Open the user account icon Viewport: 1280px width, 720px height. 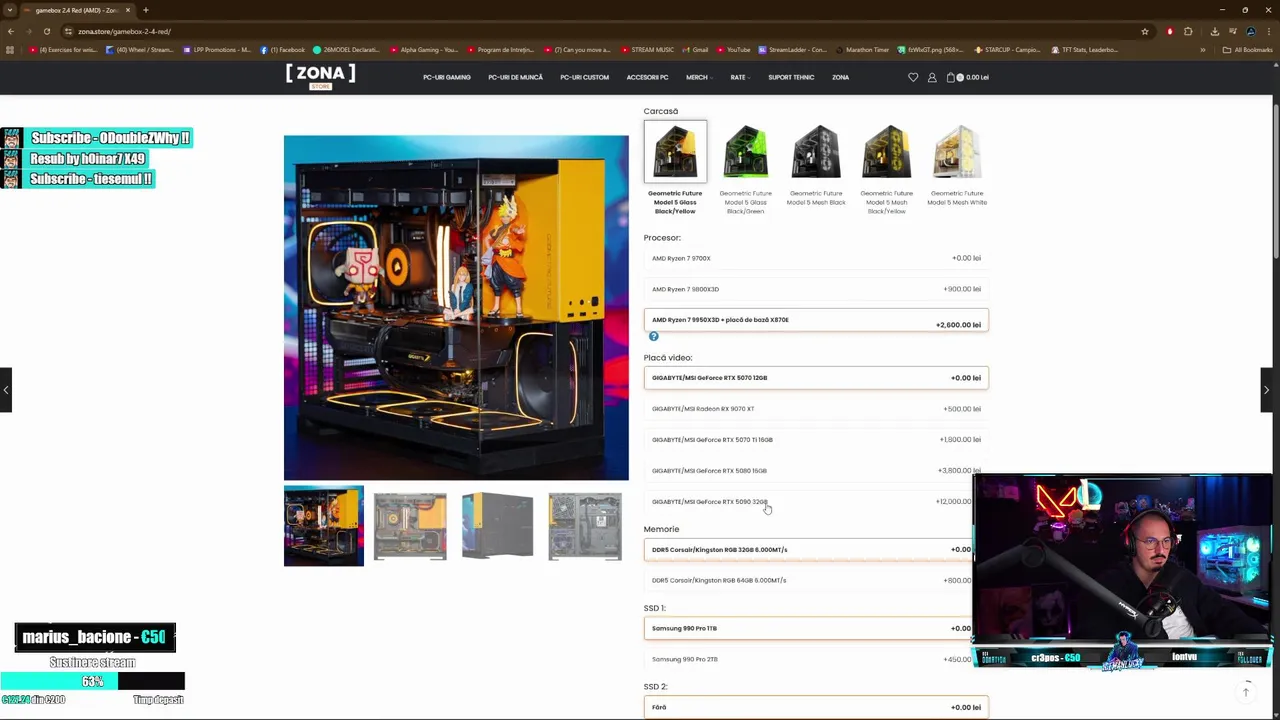(x=932, y=77)
